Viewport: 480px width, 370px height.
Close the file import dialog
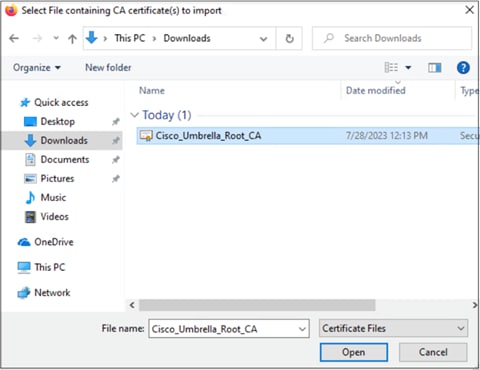(x=469, y=10)
